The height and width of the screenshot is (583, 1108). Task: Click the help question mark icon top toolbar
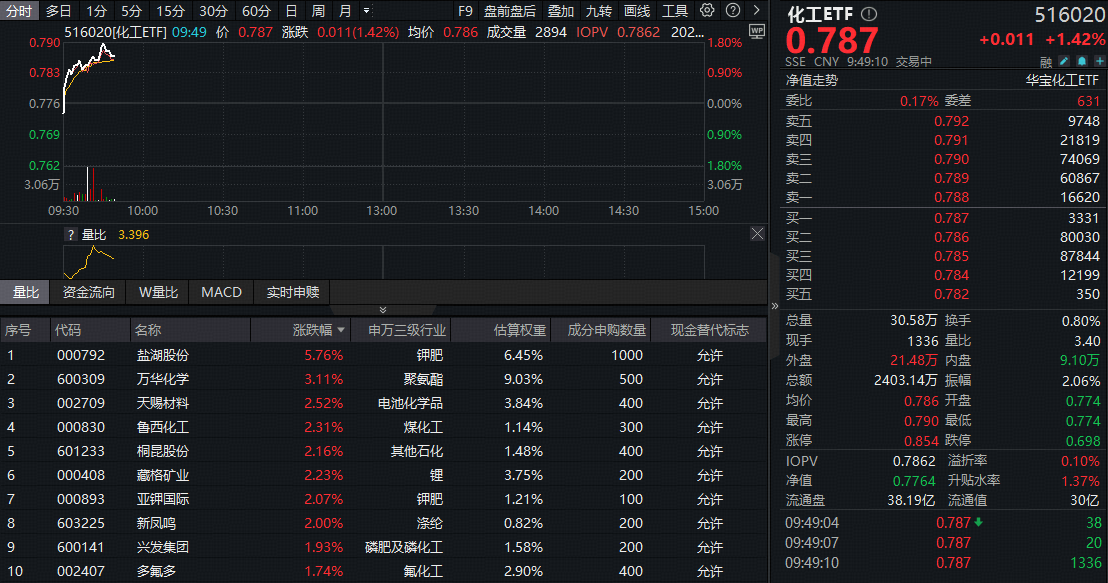732,11
